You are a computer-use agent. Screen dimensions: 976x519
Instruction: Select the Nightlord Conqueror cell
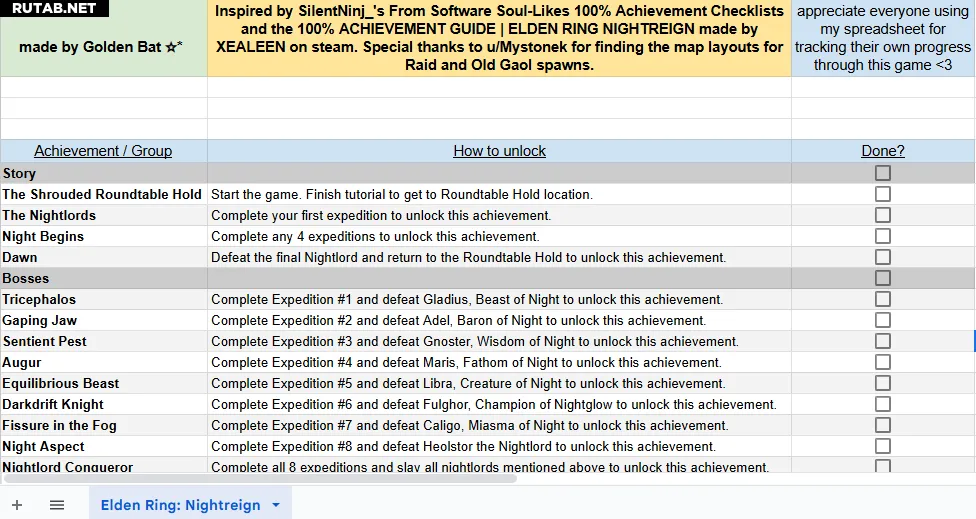tap(103, 465)
